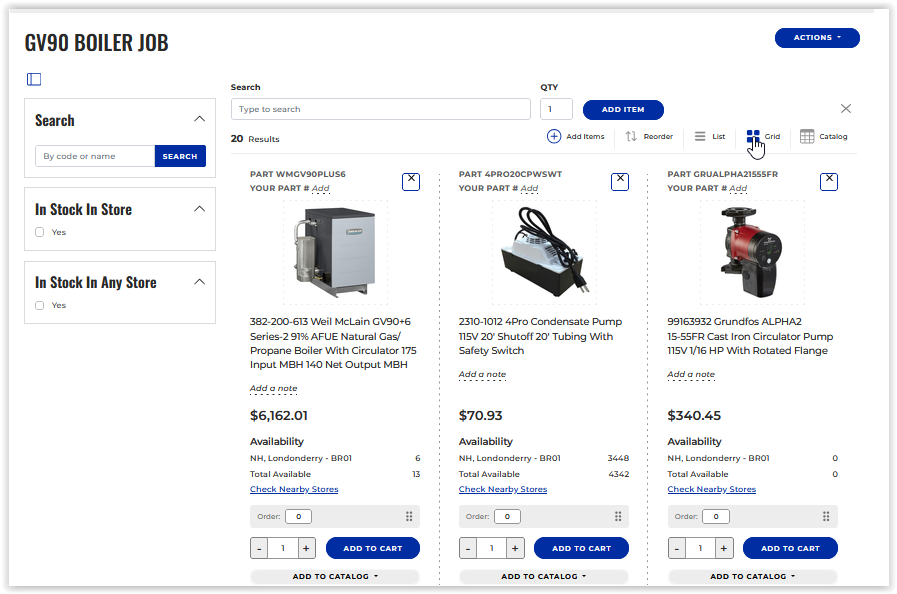The width and height of the screenshot is (897, 594).
Task: Remove part GRUALPHA21555FR from list
Action: 828,181
